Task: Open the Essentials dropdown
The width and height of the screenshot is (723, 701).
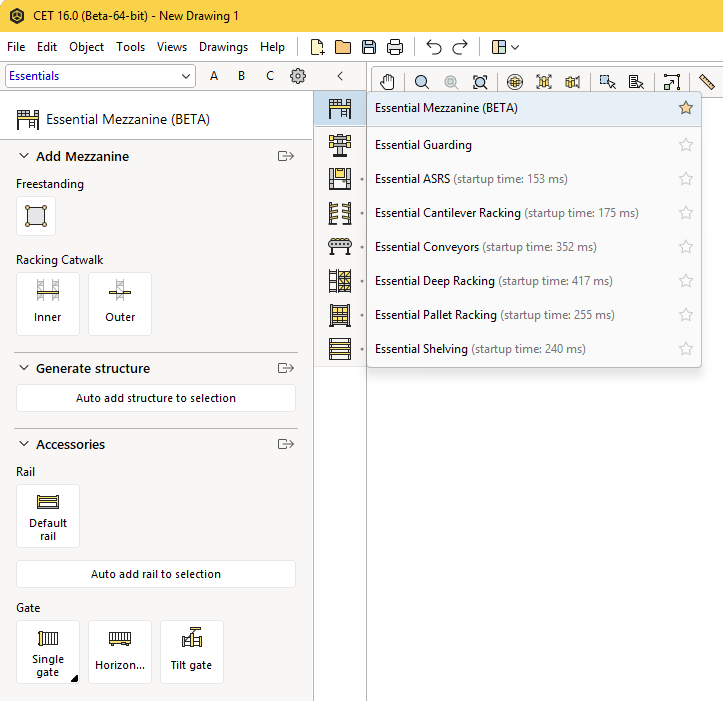Action: pos(100,76)
